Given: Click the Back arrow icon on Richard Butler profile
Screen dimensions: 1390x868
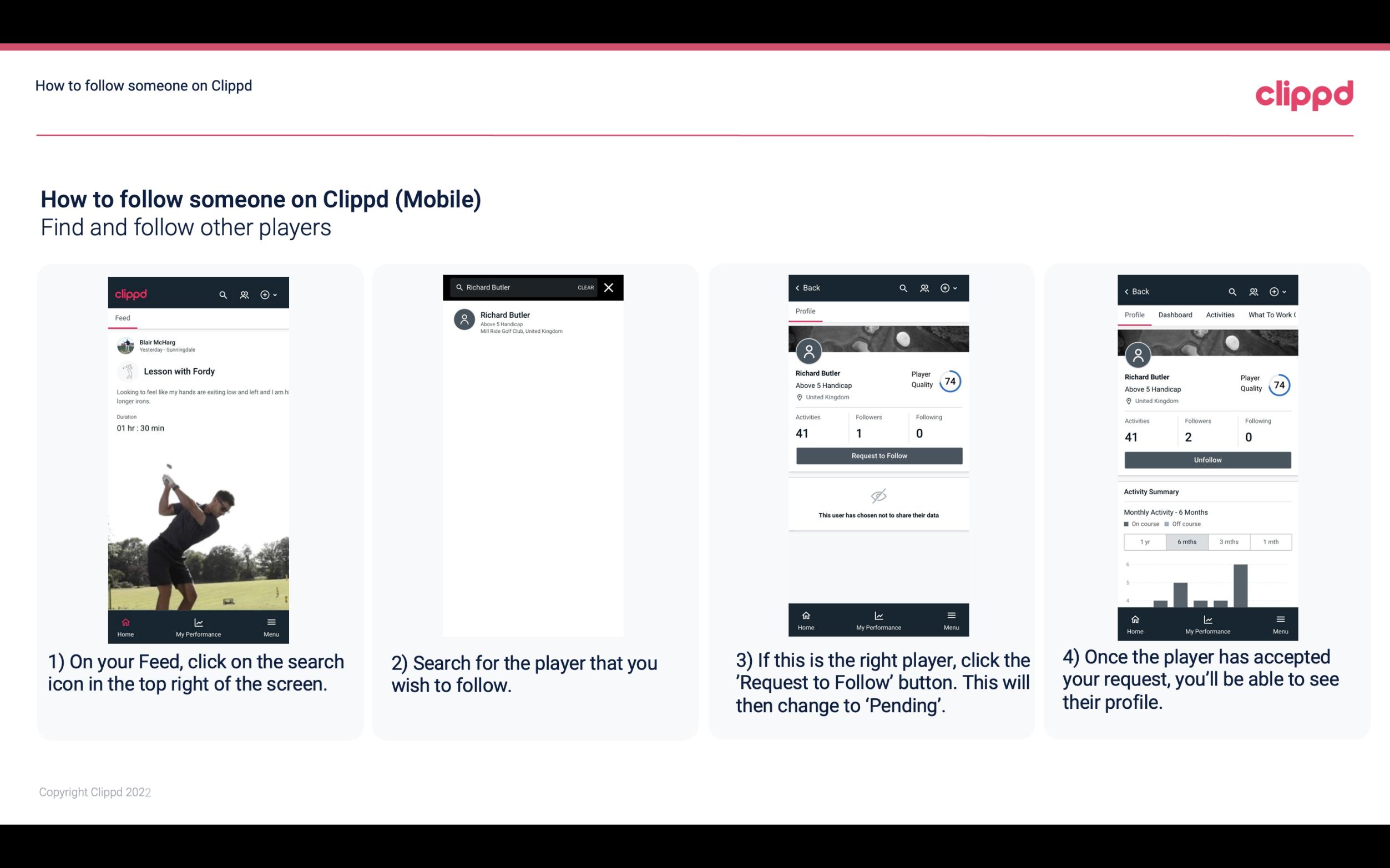Looking at the screenshot, I should (x=799, y=288).
